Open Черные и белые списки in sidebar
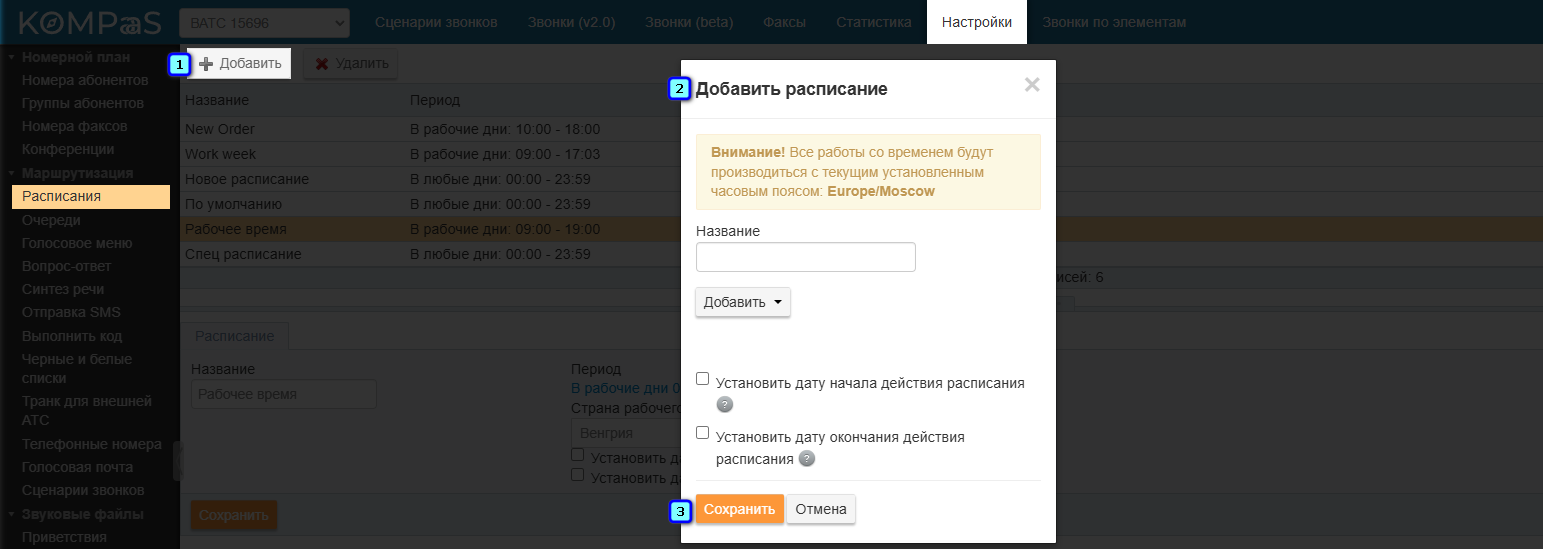Viewport: 1543px width, 549px height. tap(77, 368)
